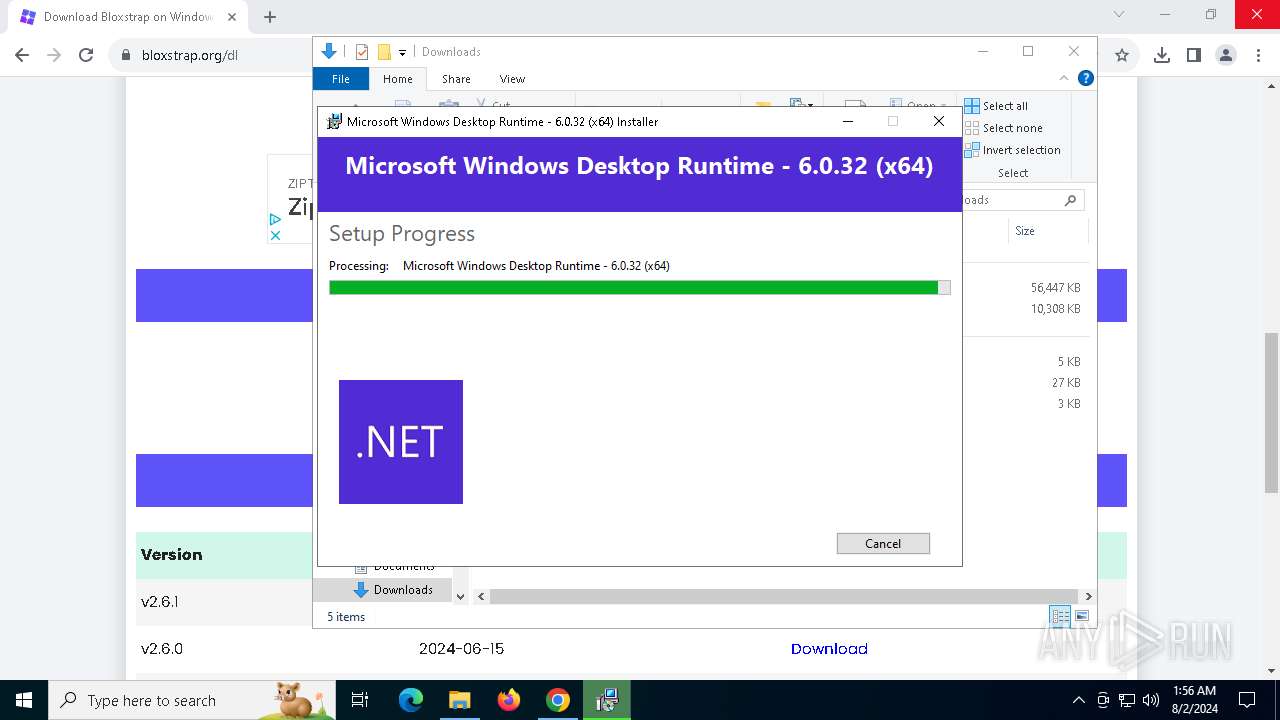Open Customize Quick Access Toolbar dropdown
Image resolution: width=1280 pixels, height=720 pixels.
[402, 52]
